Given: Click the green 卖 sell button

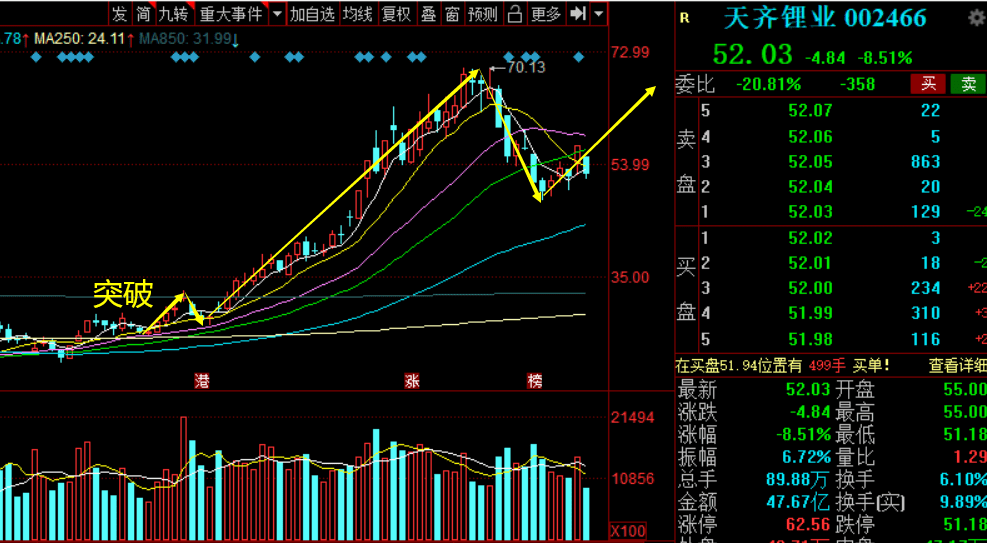Looking at the screenshot, I should [968, 83].
